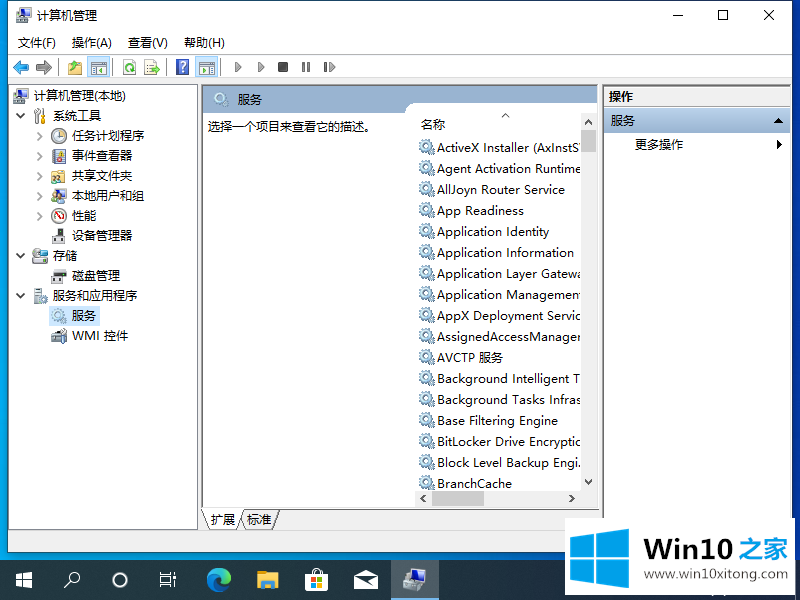
Task: Open the 操作(A) menu
Action: [91, 43]
